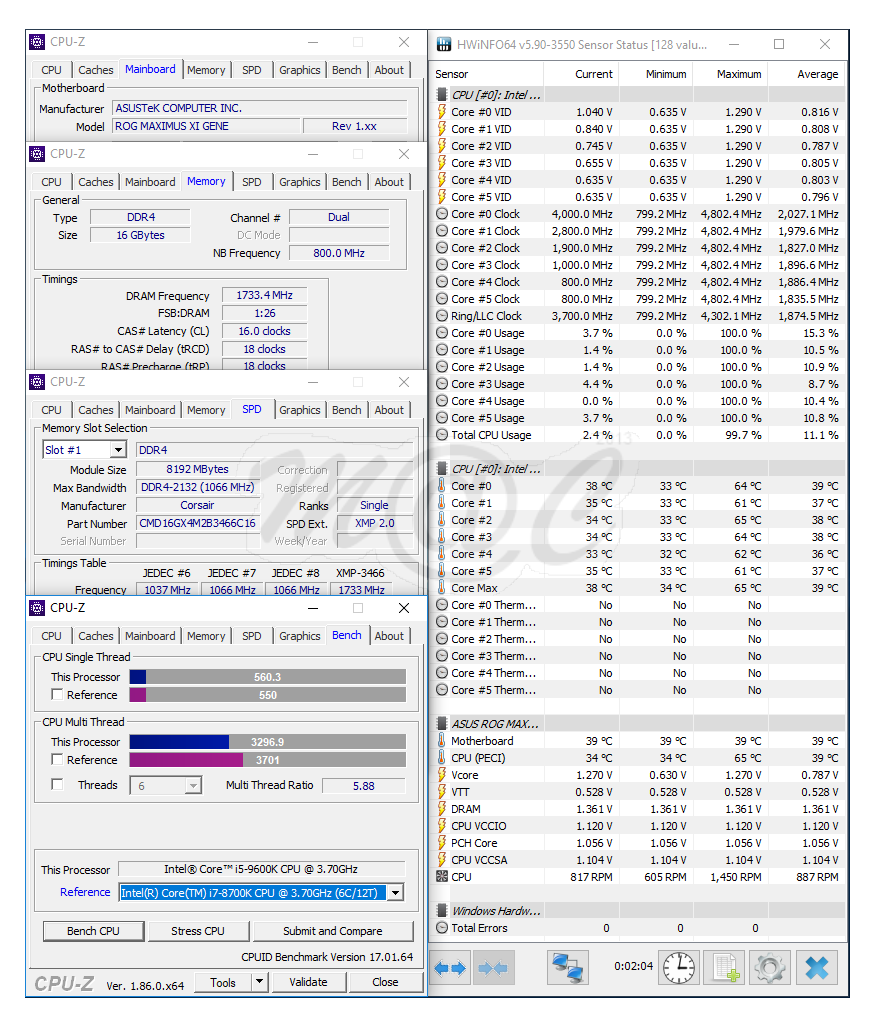Open HWiNFO network remote monitoring icon

567,967
